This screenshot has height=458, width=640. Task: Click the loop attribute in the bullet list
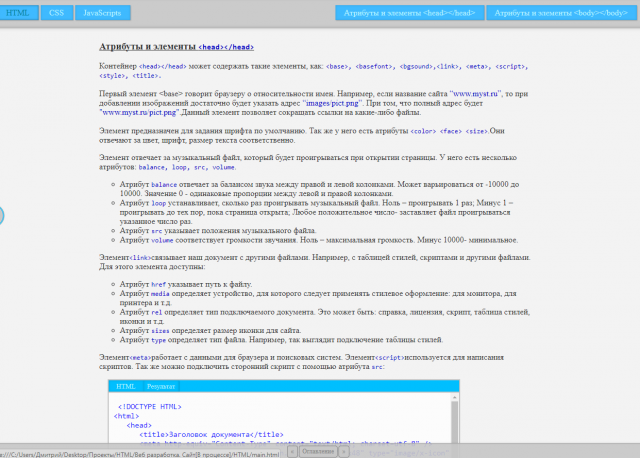tap(159, 203)
